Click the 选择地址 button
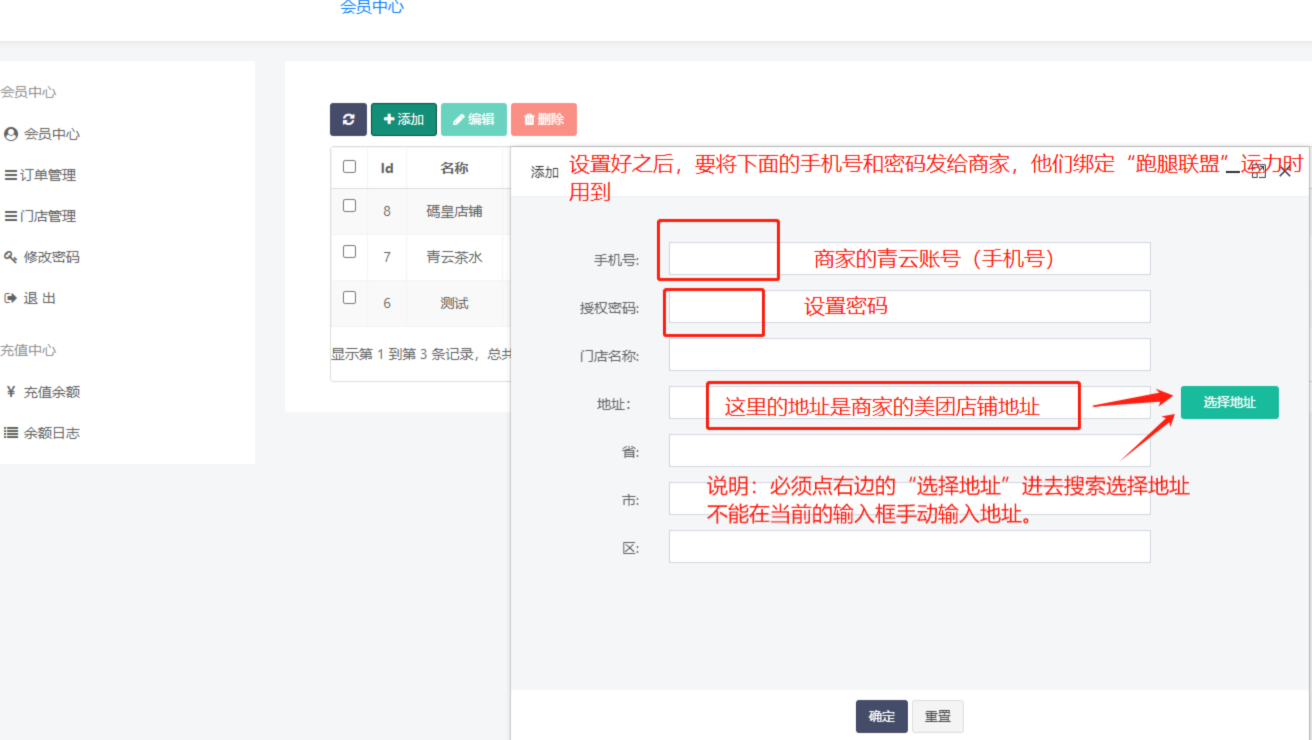Viewport: 1312px width, 740px height. pos(1229,402)
